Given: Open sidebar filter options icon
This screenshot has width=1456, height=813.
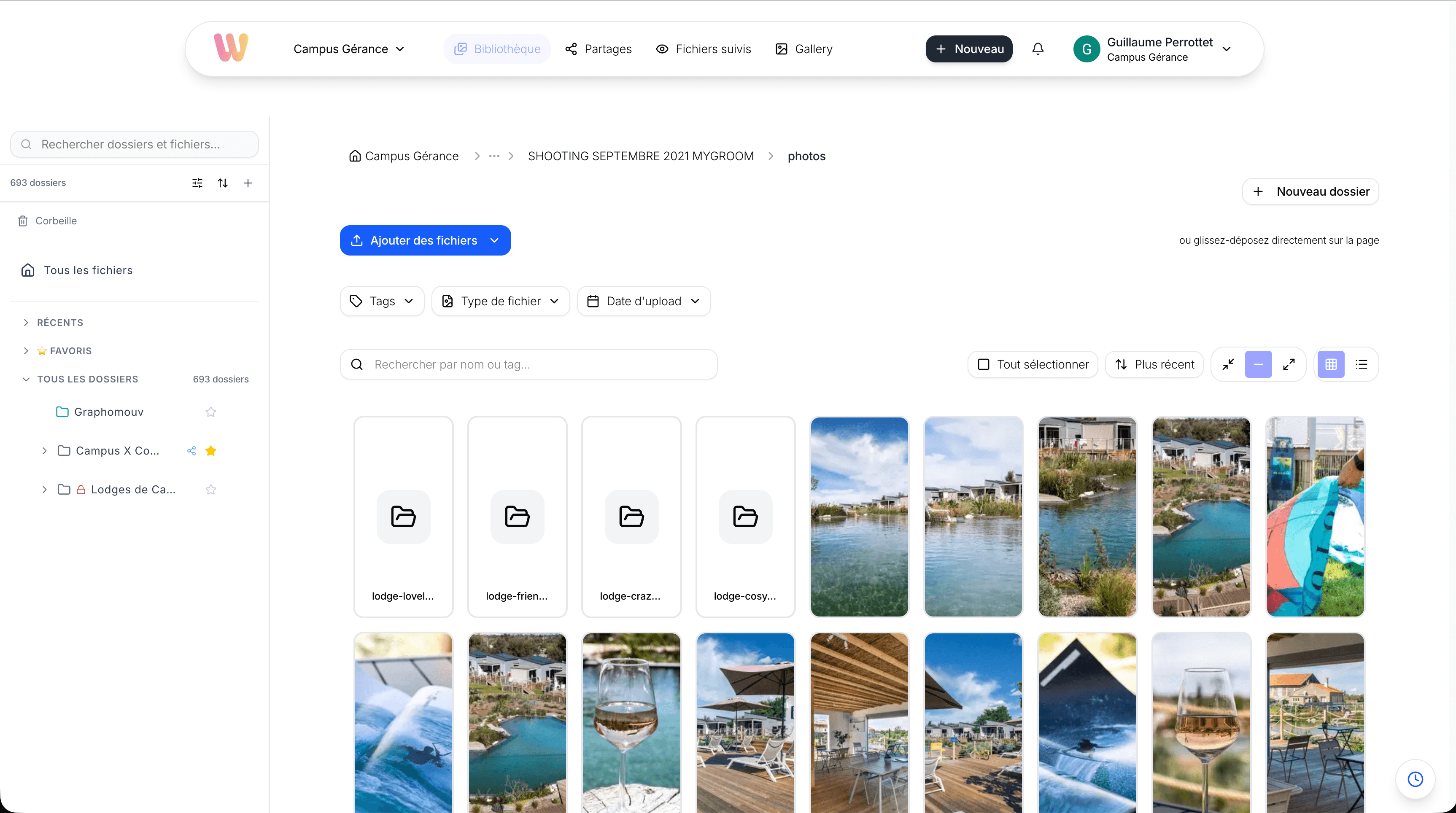Looking at the screenshot, I should [x=197, y=183].
